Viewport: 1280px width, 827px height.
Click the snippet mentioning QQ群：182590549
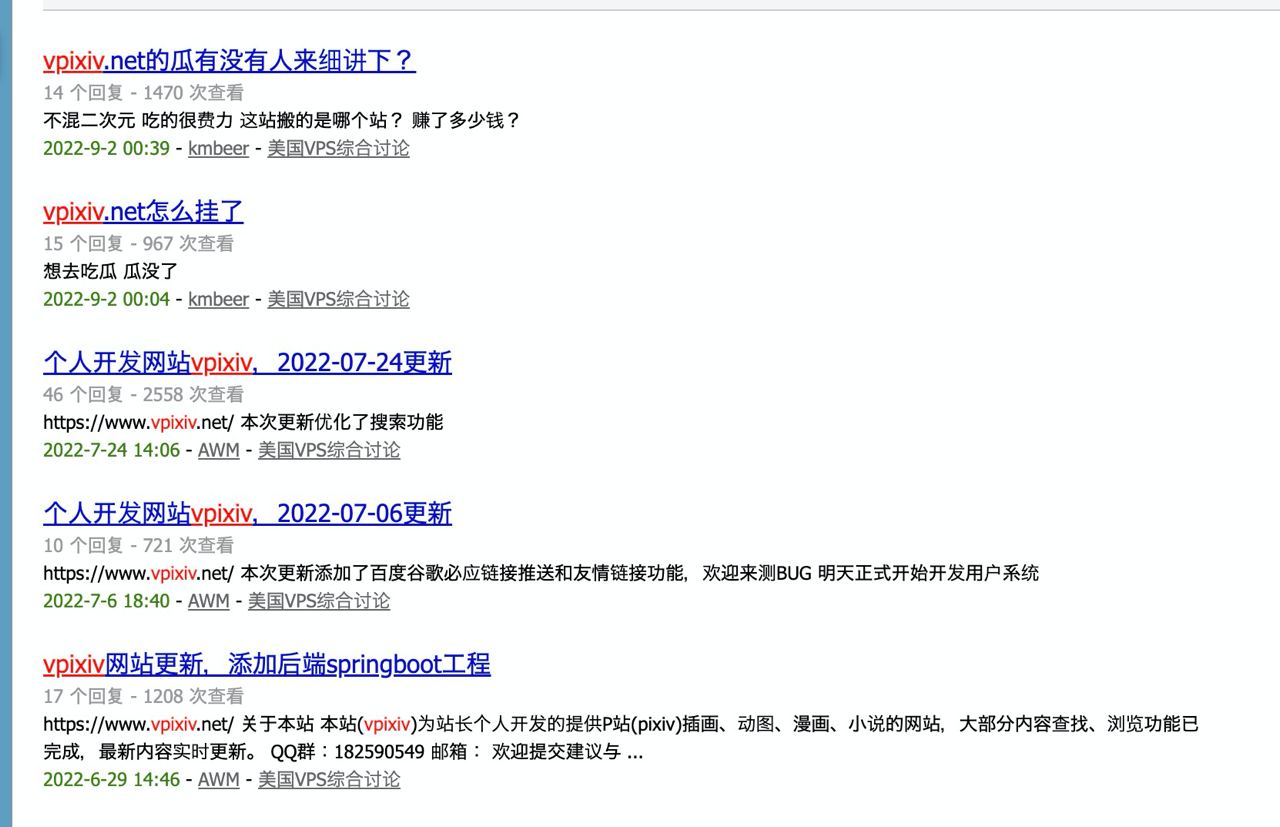[x=621, y=738]
